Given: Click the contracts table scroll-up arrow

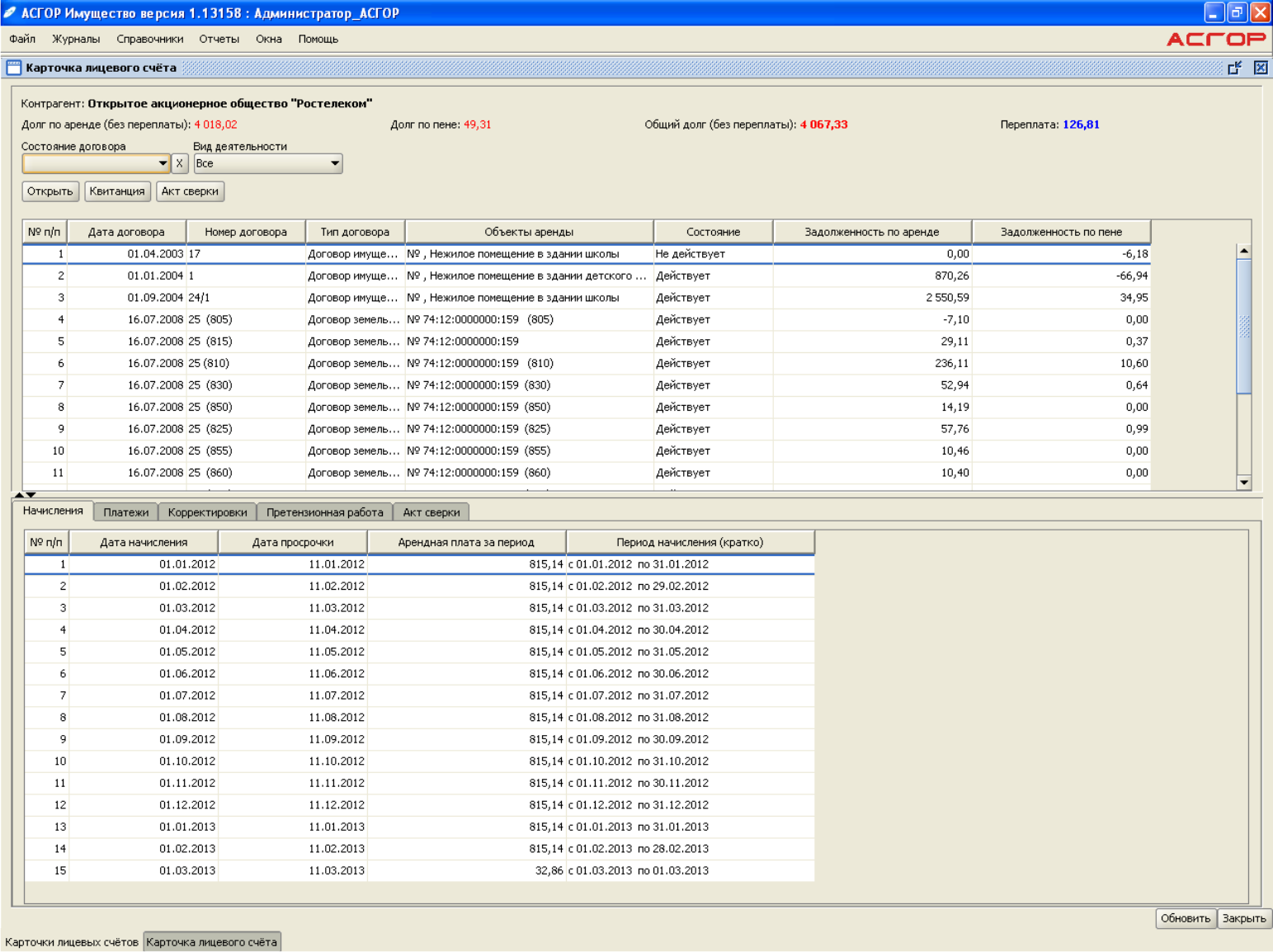Looking at the screenshot, I should tap(1244, 251).
